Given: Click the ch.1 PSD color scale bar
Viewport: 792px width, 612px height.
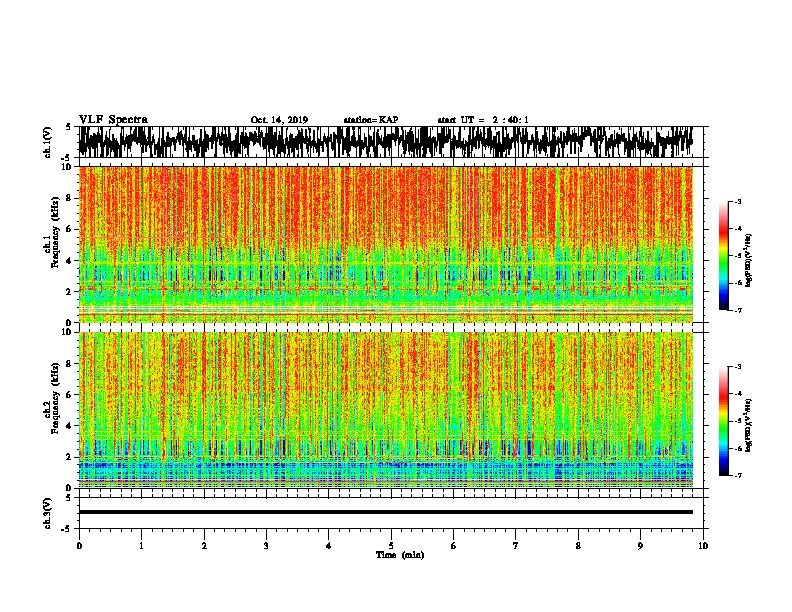Looking at the screenshot, I should point(723,256).
